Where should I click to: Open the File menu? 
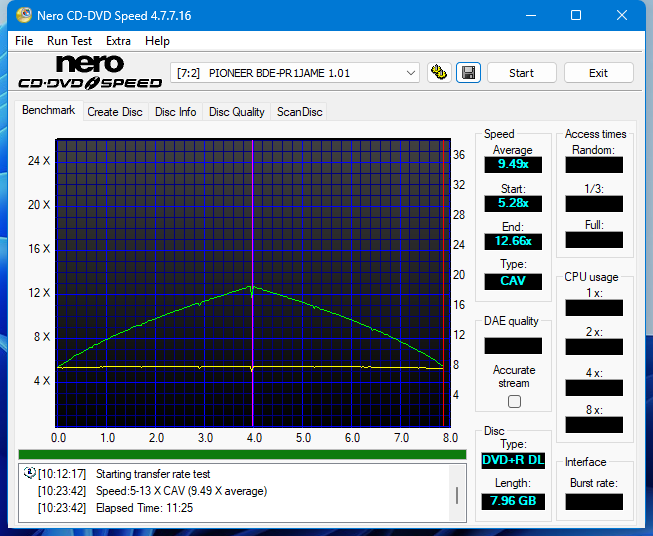pos(24,41)
